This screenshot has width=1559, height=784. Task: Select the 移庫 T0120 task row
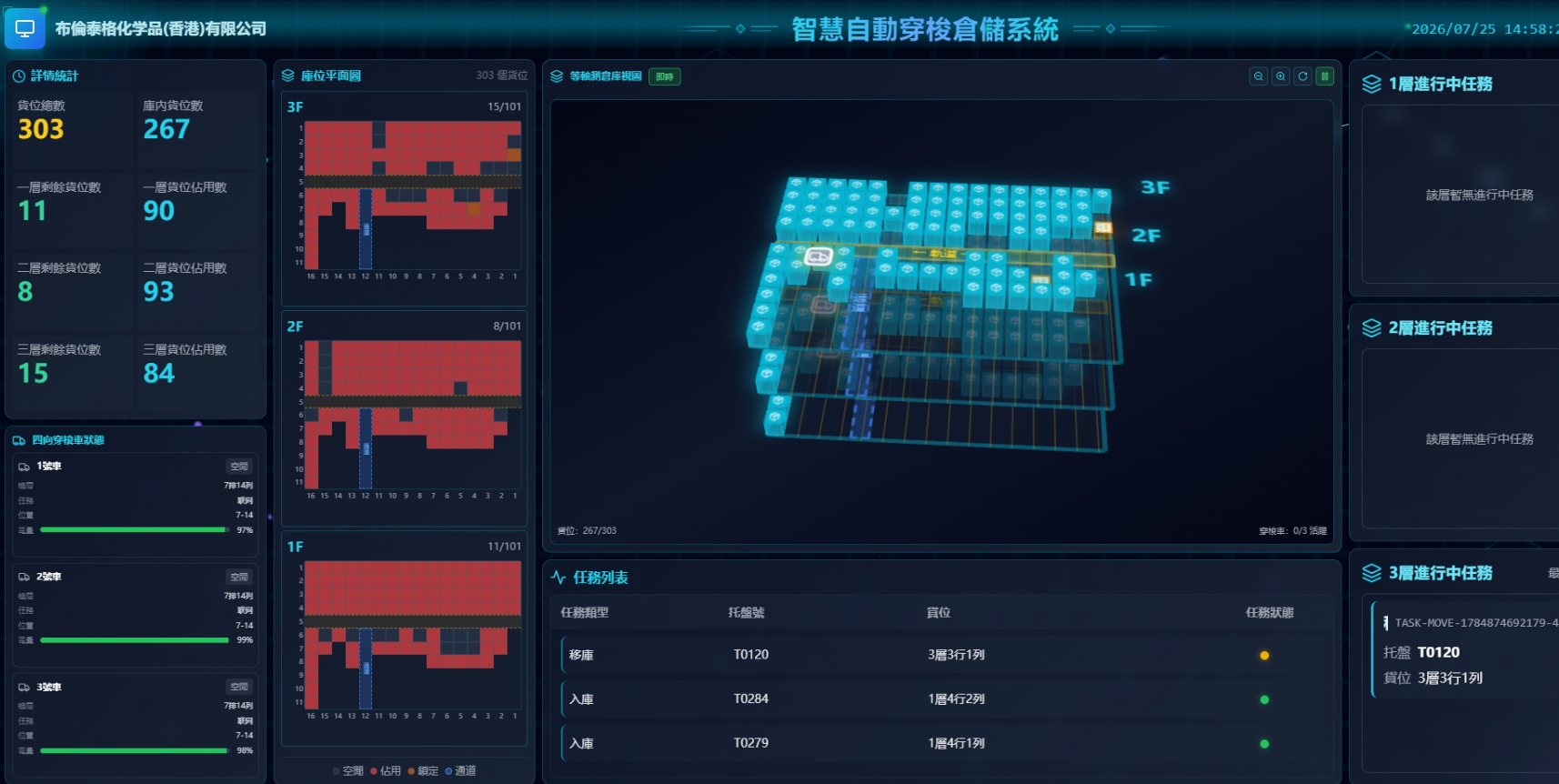tap(942, 655)
